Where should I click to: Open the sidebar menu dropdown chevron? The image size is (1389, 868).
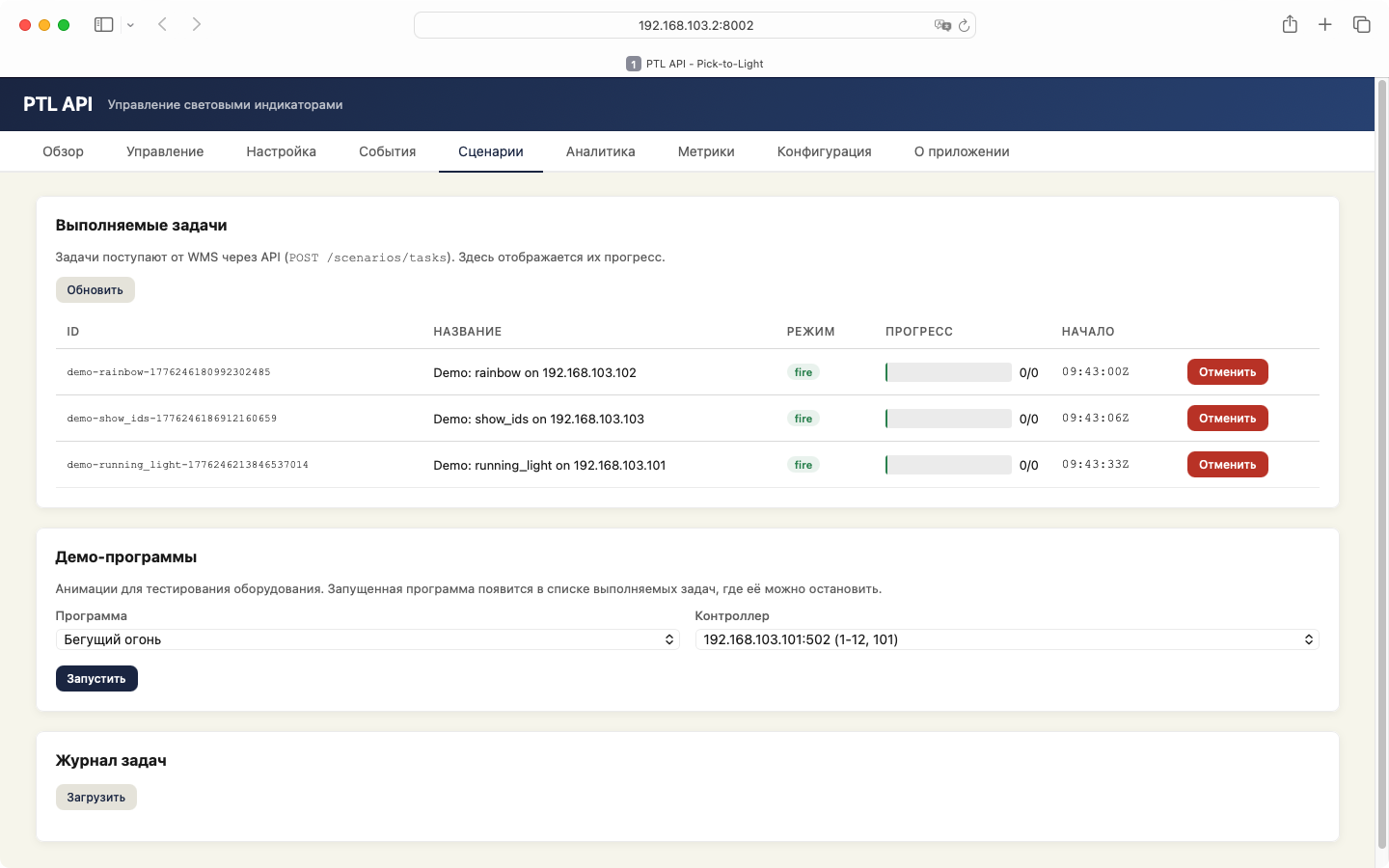click(x=130, y=25)
